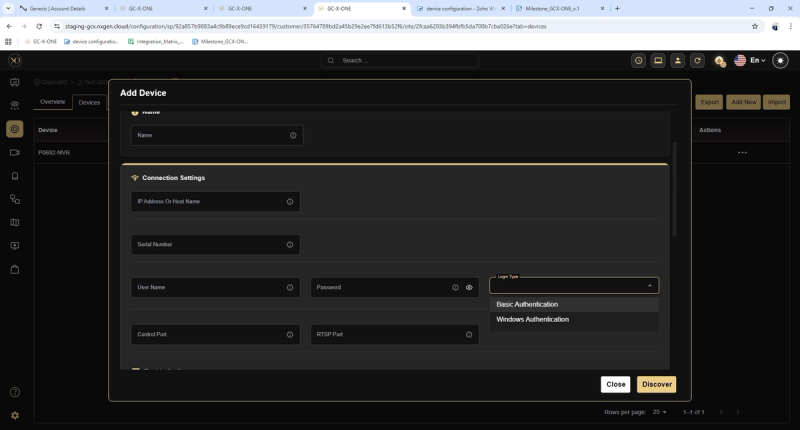Focus the User Name field
This screenshot has height=430, width=800.
[215, 287]
